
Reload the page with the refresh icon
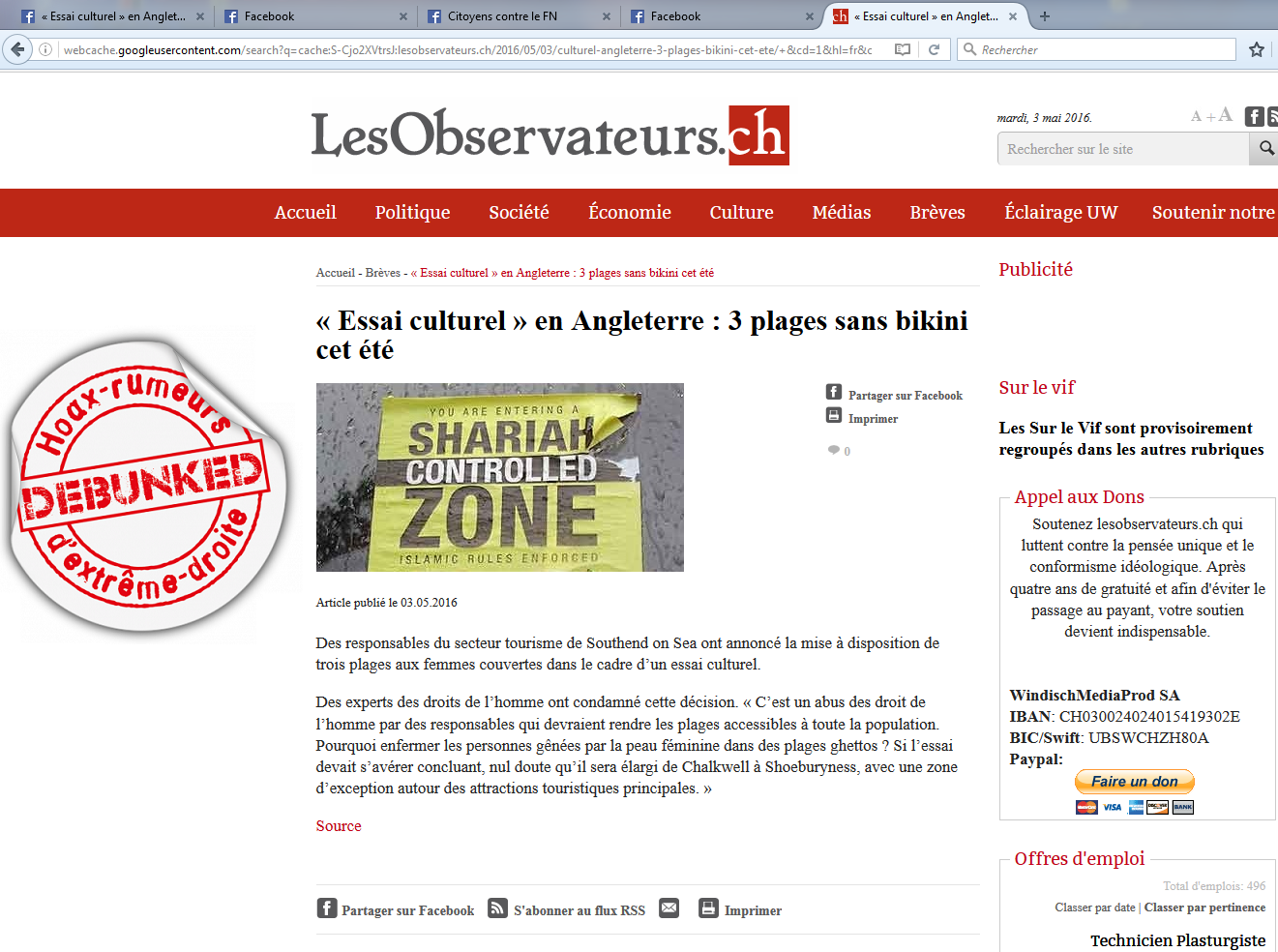point(934,49)
